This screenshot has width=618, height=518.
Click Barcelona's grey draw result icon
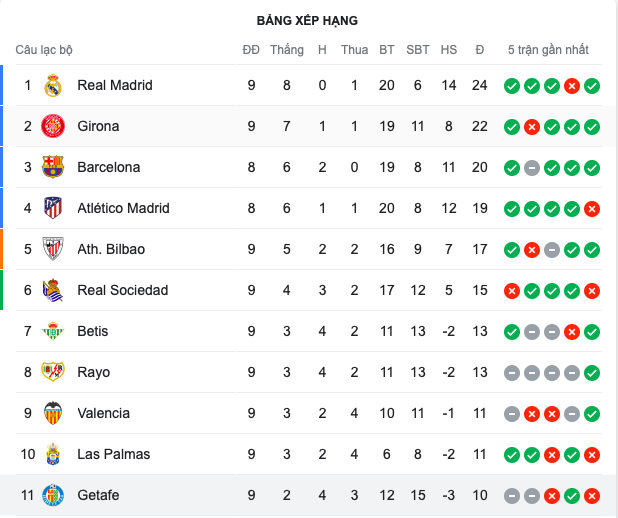[x=532, y=168]
